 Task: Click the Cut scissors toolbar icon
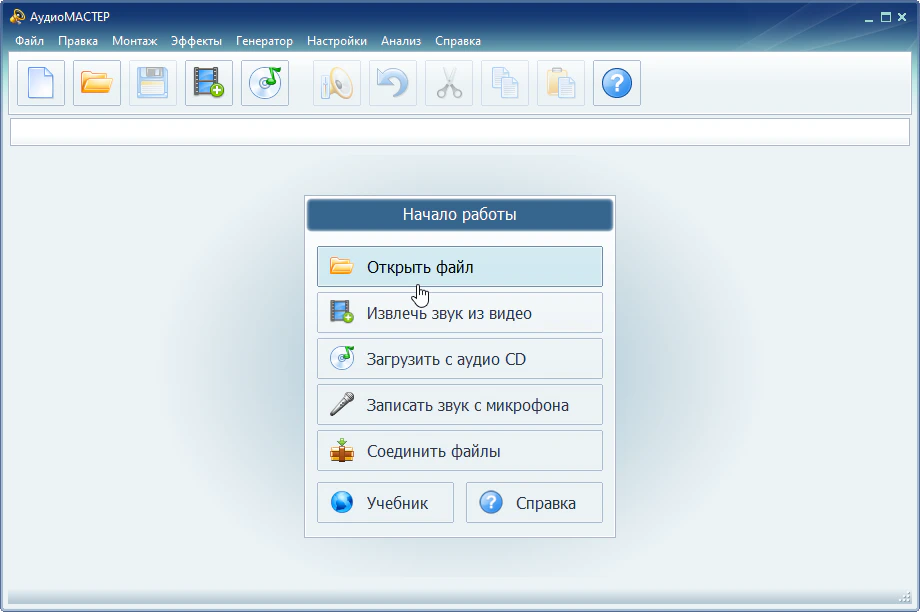coord(449,83)
